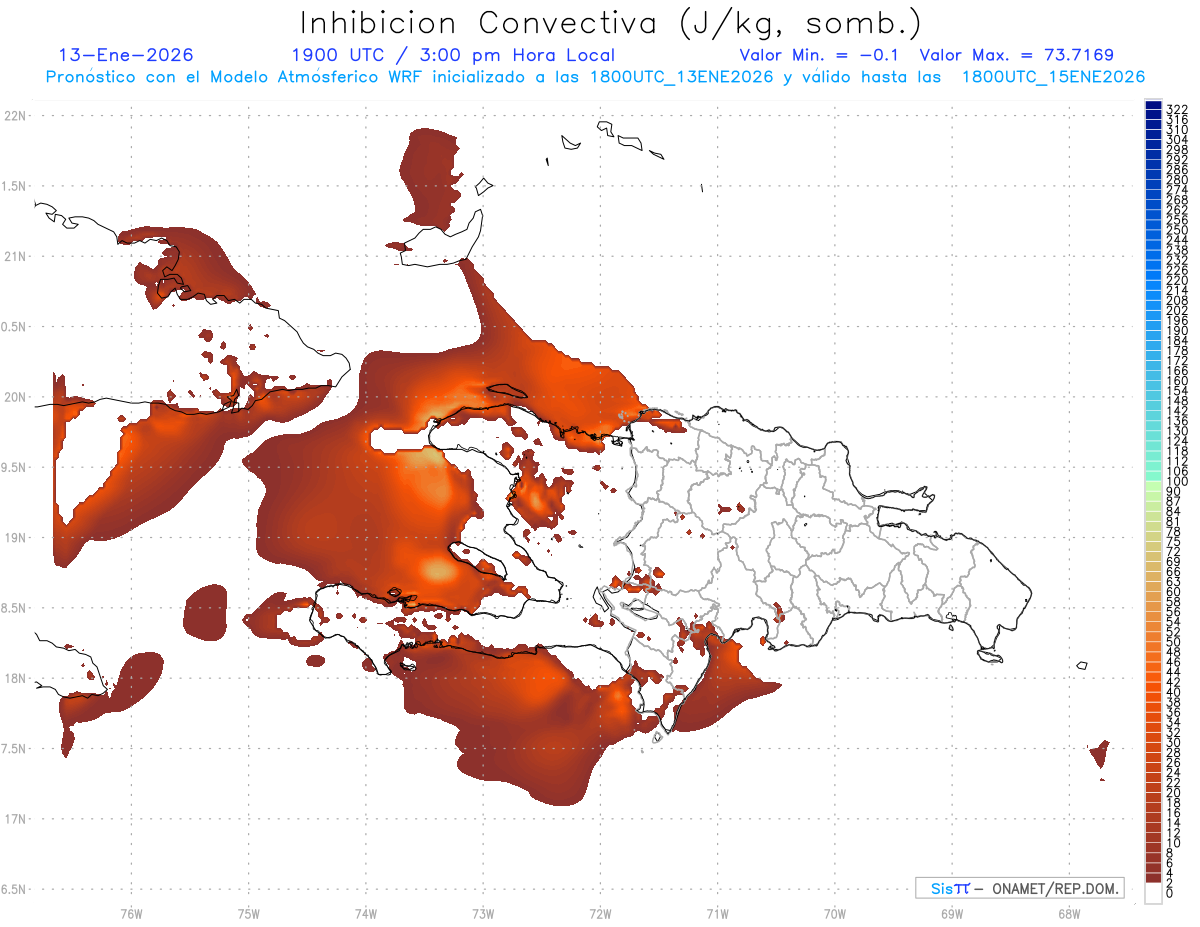Click the 71W longitude label
Viewport: 1200px width, 927px height.
(717, 913)
